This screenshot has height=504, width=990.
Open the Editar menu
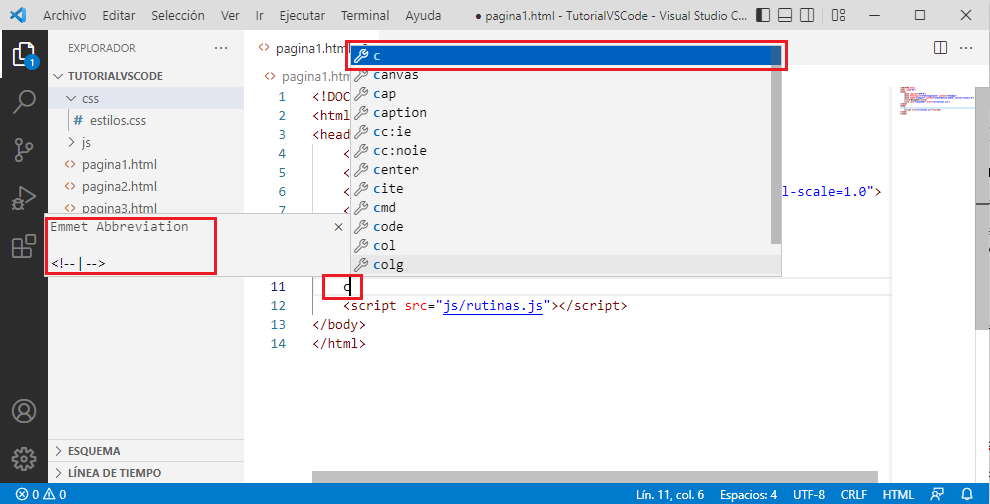pos(119,15)
